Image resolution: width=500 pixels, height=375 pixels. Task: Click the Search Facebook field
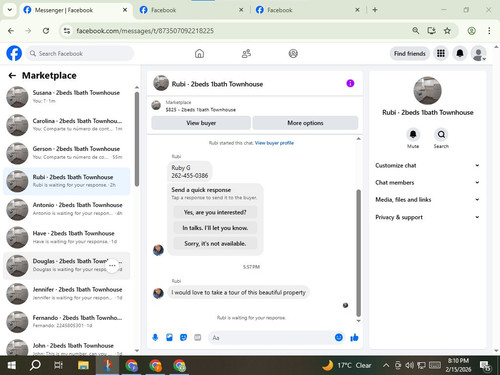point(80,53)
